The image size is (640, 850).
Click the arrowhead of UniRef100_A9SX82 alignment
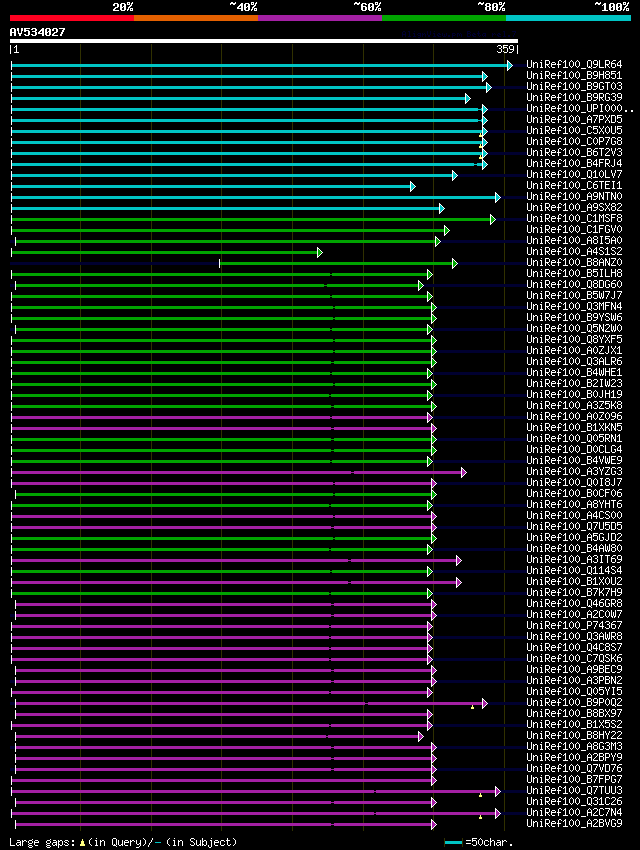(442, 209)
